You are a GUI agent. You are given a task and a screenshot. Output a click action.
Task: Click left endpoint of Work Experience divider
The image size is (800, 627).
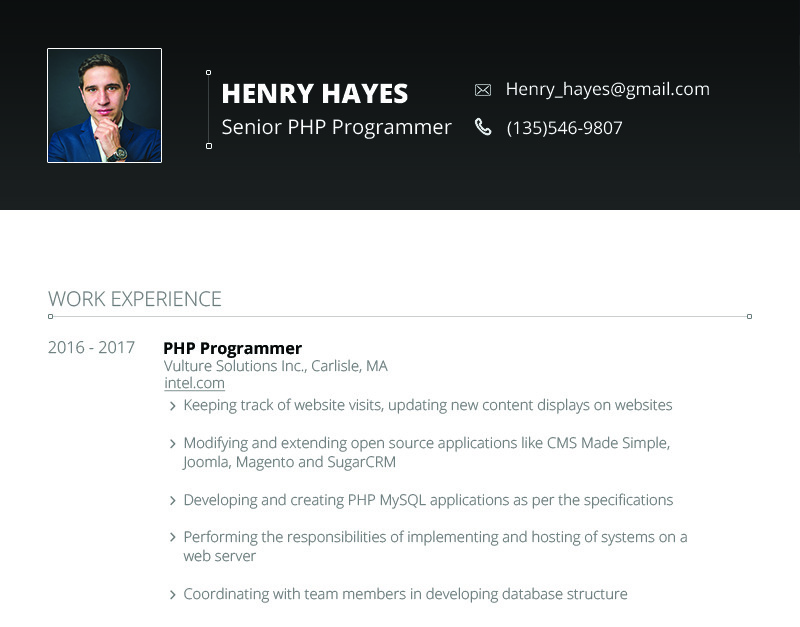[51, 316]
